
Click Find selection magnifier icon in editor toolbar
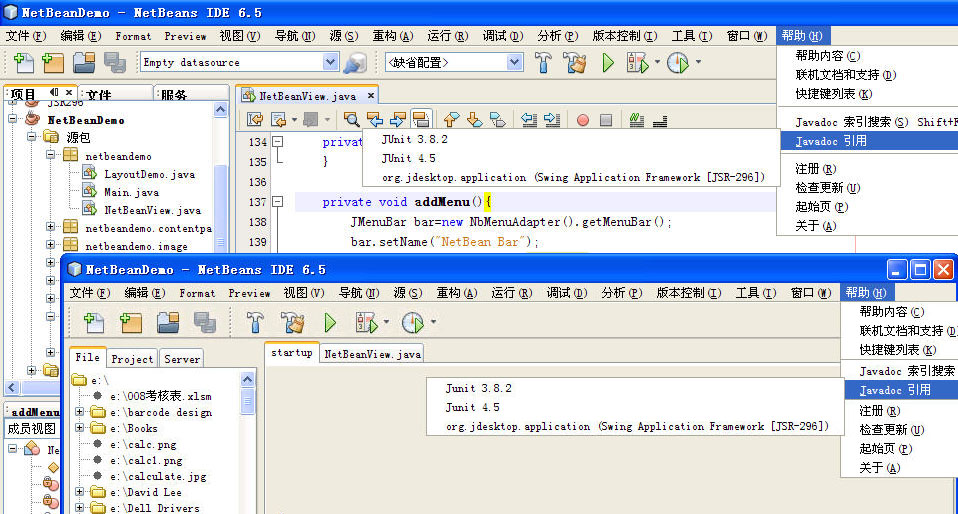(351, 119)
